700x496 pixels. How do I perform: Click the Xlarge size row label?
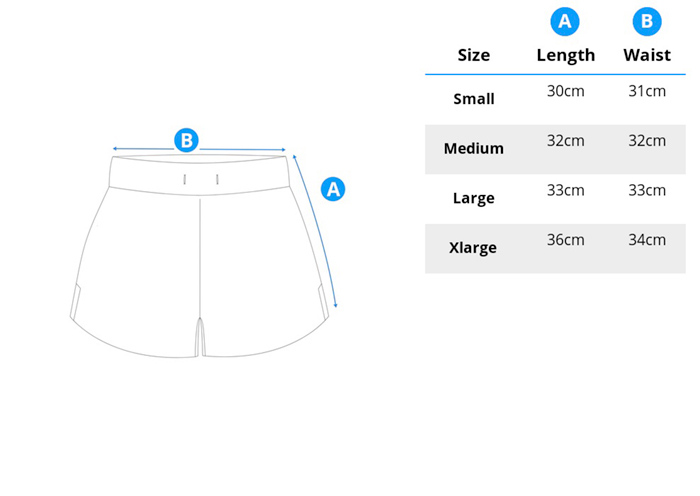(x=473, y=248)
